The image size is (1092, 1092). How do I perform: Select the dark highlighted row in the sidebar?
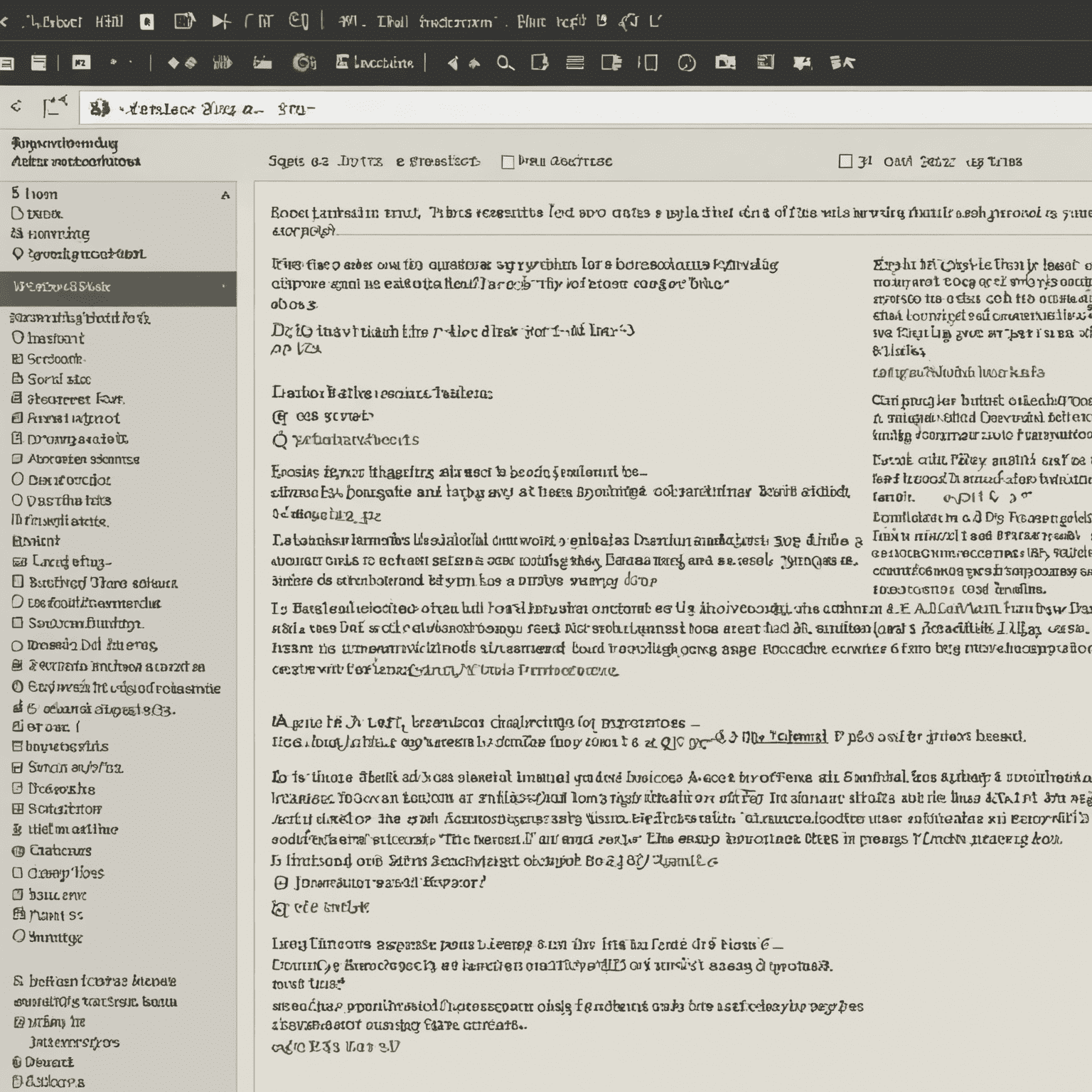click(118, 289)
